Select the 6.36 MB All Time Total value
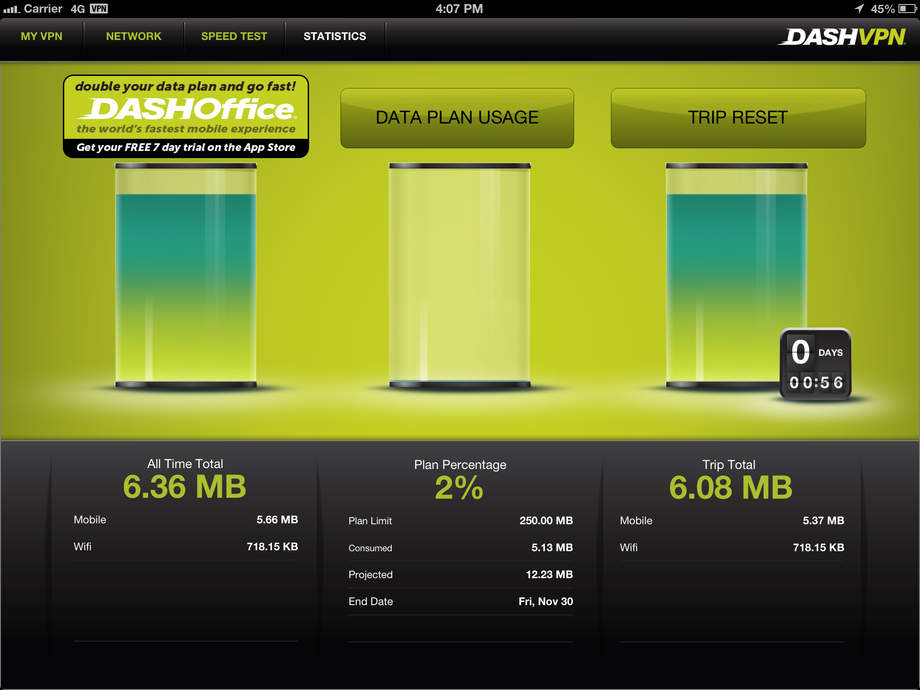The width and height of the screenshot is (920, 690). coord(185,487)
